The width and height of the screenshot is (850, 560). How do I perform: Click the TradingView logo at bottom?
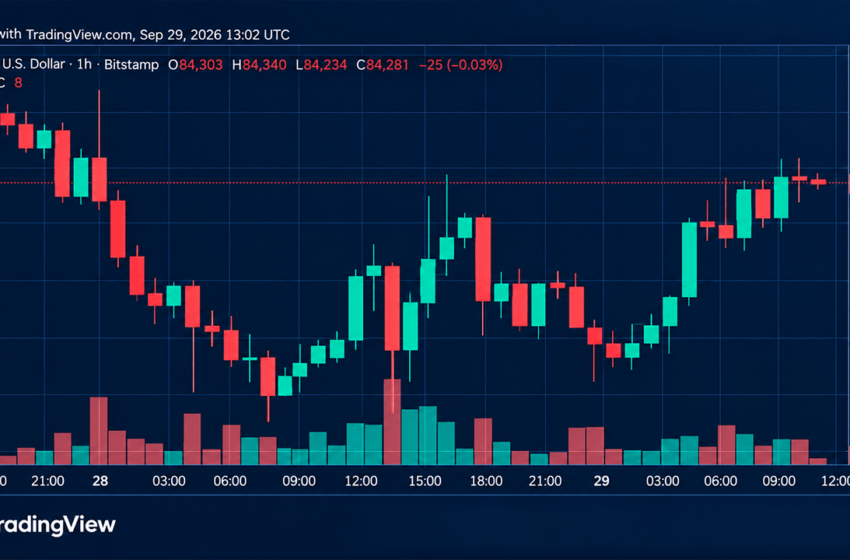57,525
